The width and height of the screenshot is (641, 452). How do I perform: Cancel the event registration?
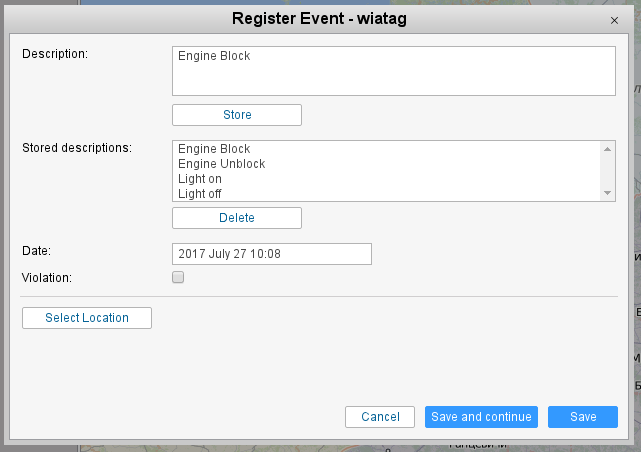point(380,417)
